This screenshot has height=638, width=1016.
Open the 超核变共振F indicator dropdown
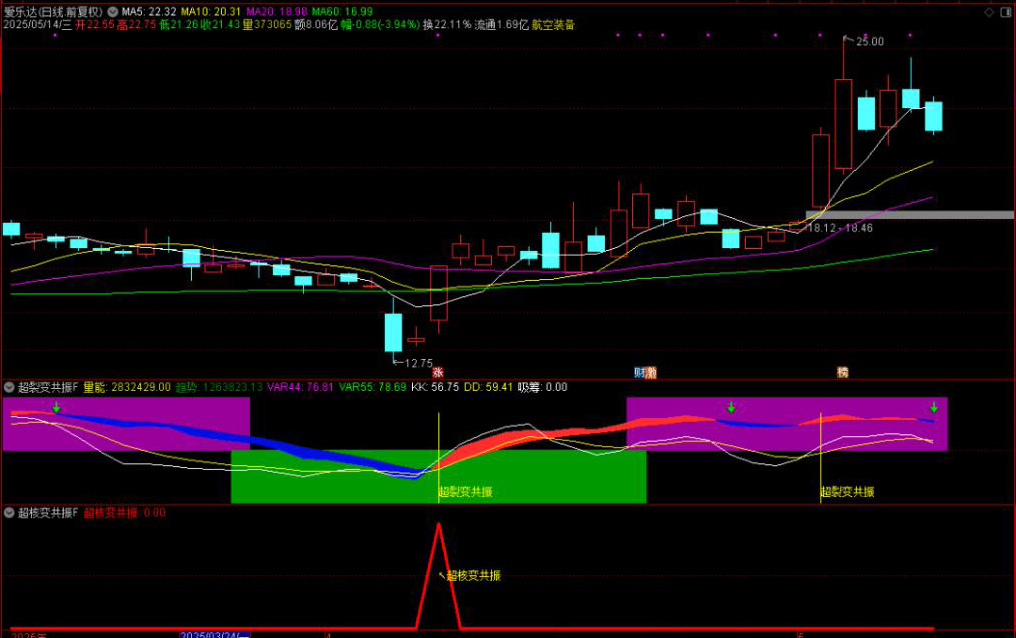9,512
